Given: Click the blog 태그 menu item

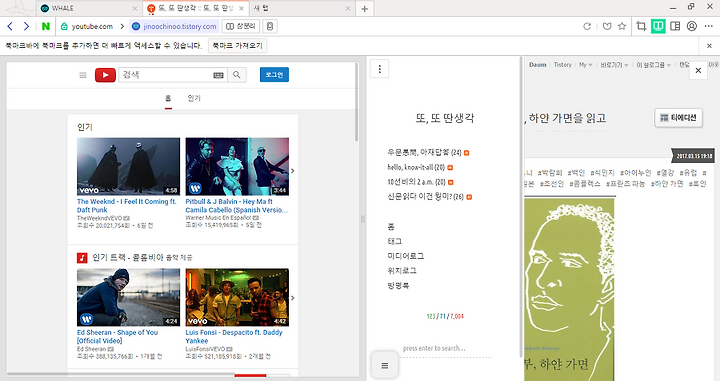Looking at the screenshot, I should (x=394, y=241).
